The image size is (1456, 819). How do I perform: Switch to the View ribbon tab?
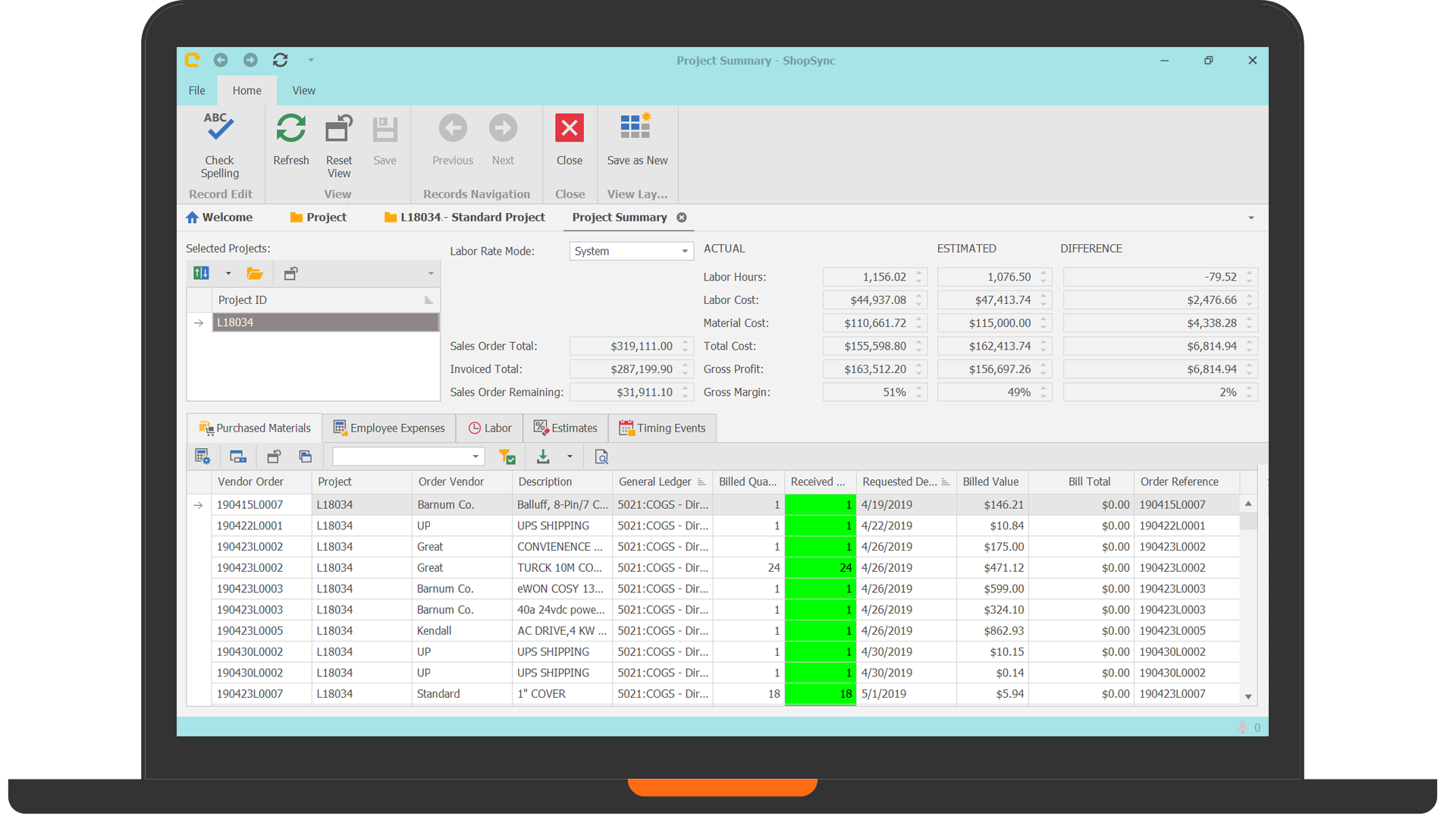pos(303,90)
